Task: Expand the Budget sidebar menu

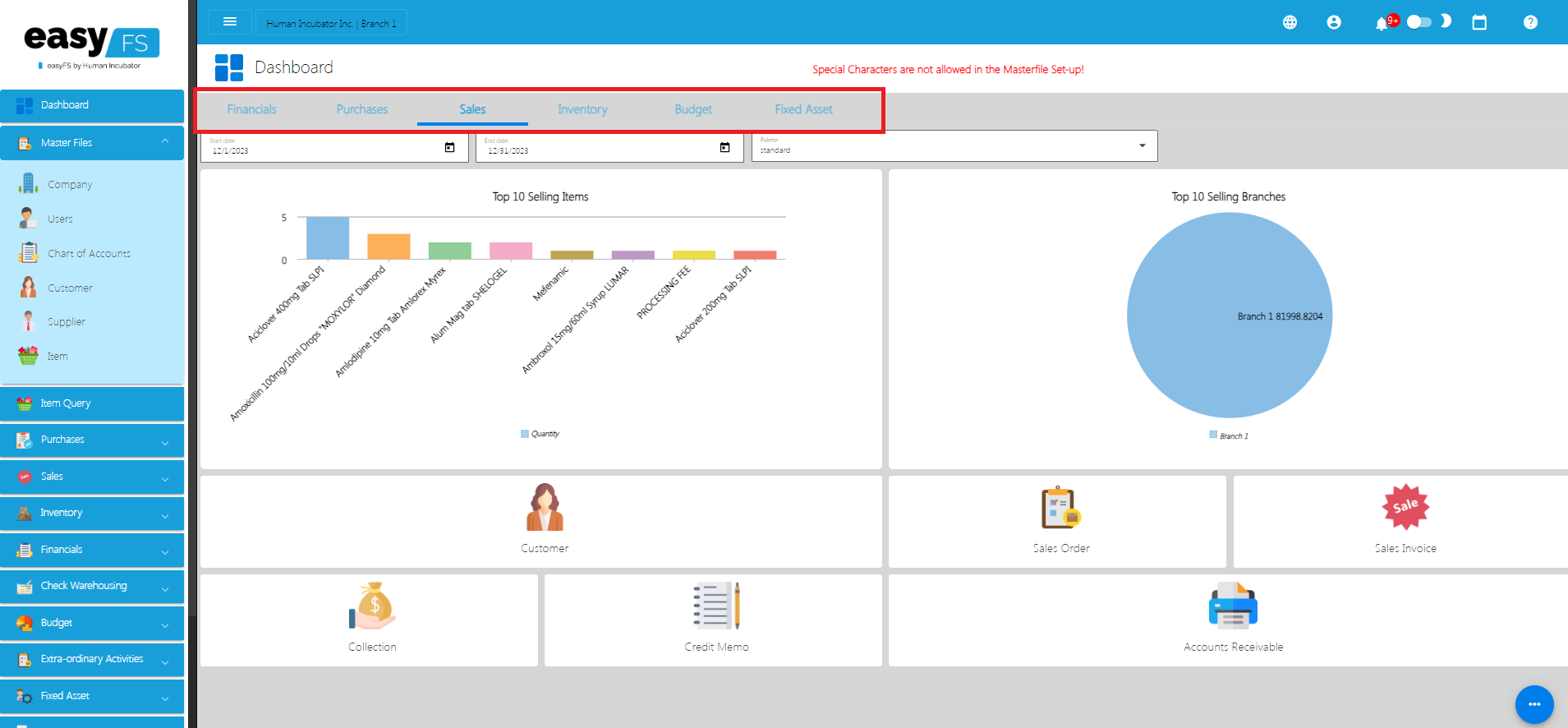Action: [x=92, y=623]
